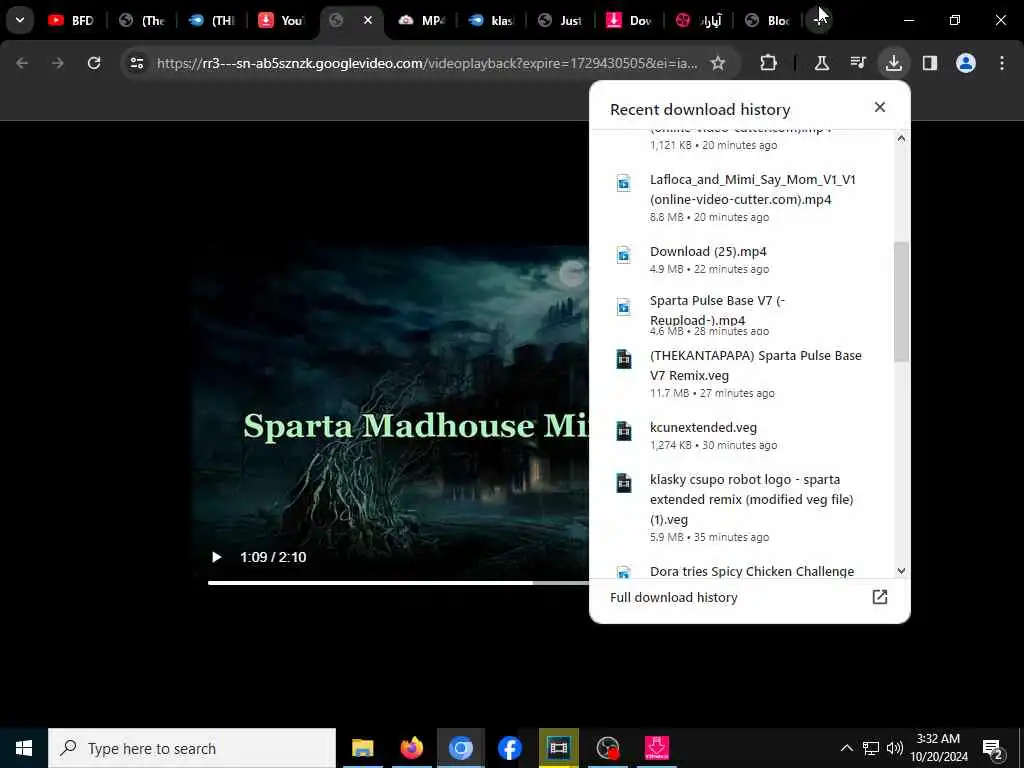Screen dimensions: 1024x768
Task: Open the clock showing 3:32 AM
Action: pos(939,748)
